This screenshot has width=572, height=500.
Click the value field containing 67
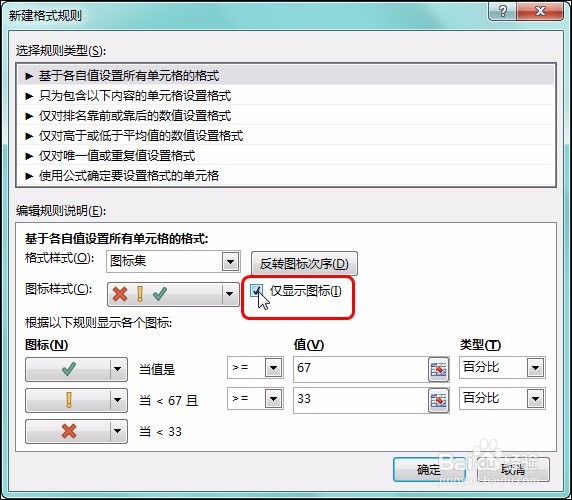pyautogui.click(x=360, y=369)
